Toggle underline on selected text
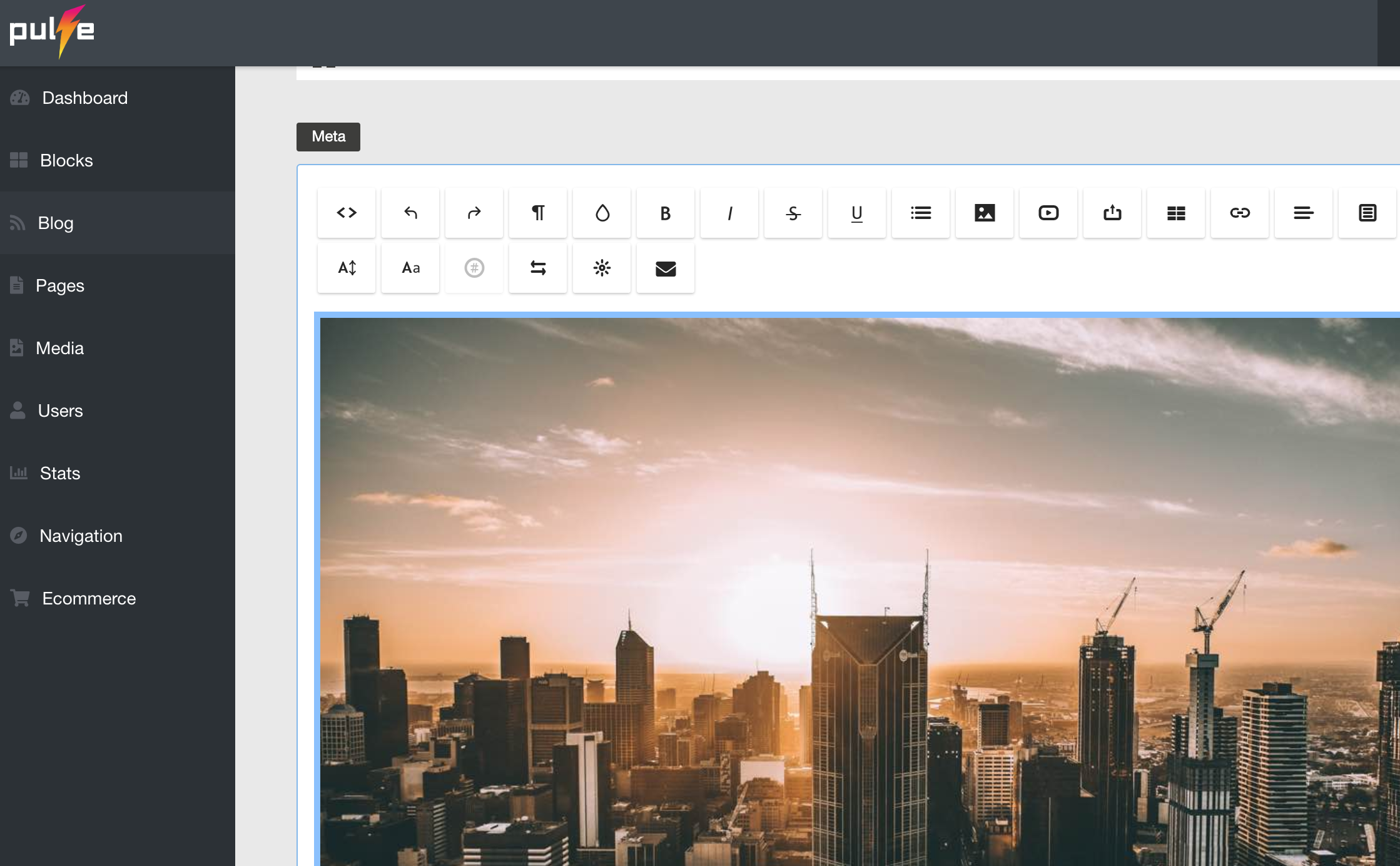The width and height of the screenshot is (1400, 866). pos(856,213)
